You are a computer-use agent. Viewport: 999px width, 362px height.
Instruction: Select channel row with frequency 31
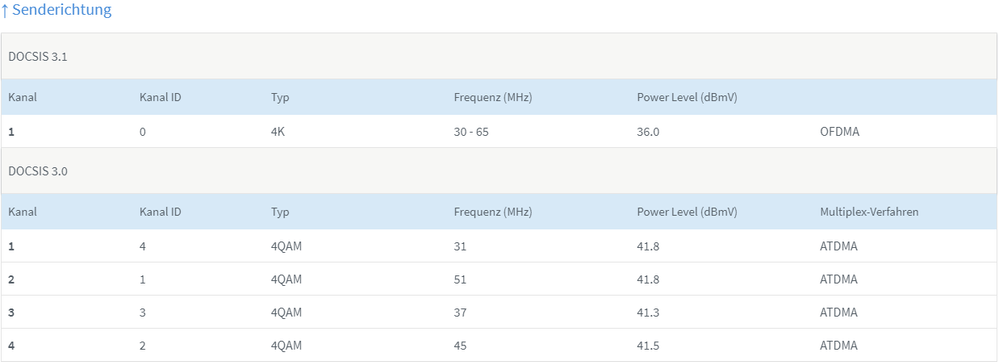coord(500,246)
